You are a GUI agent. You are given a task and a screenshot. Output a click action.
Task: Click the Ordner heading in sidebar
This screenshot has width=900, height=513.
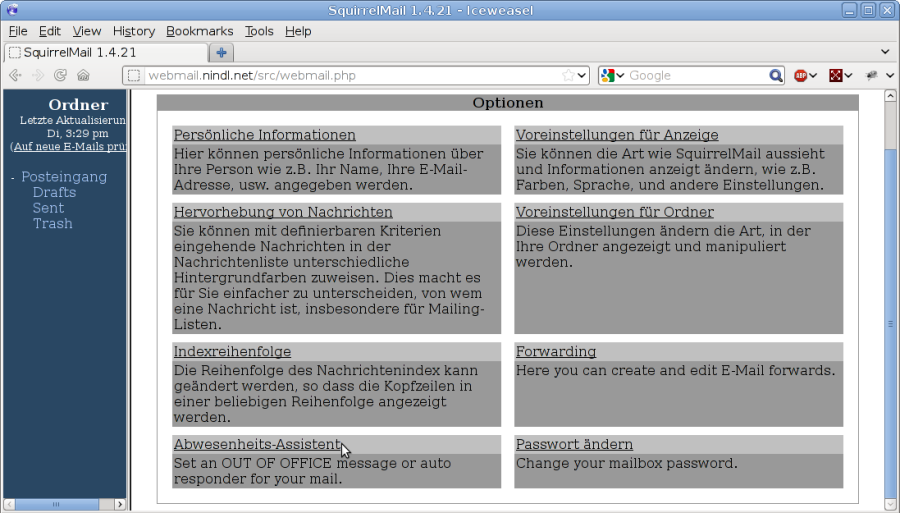click(x=78, y=105)
